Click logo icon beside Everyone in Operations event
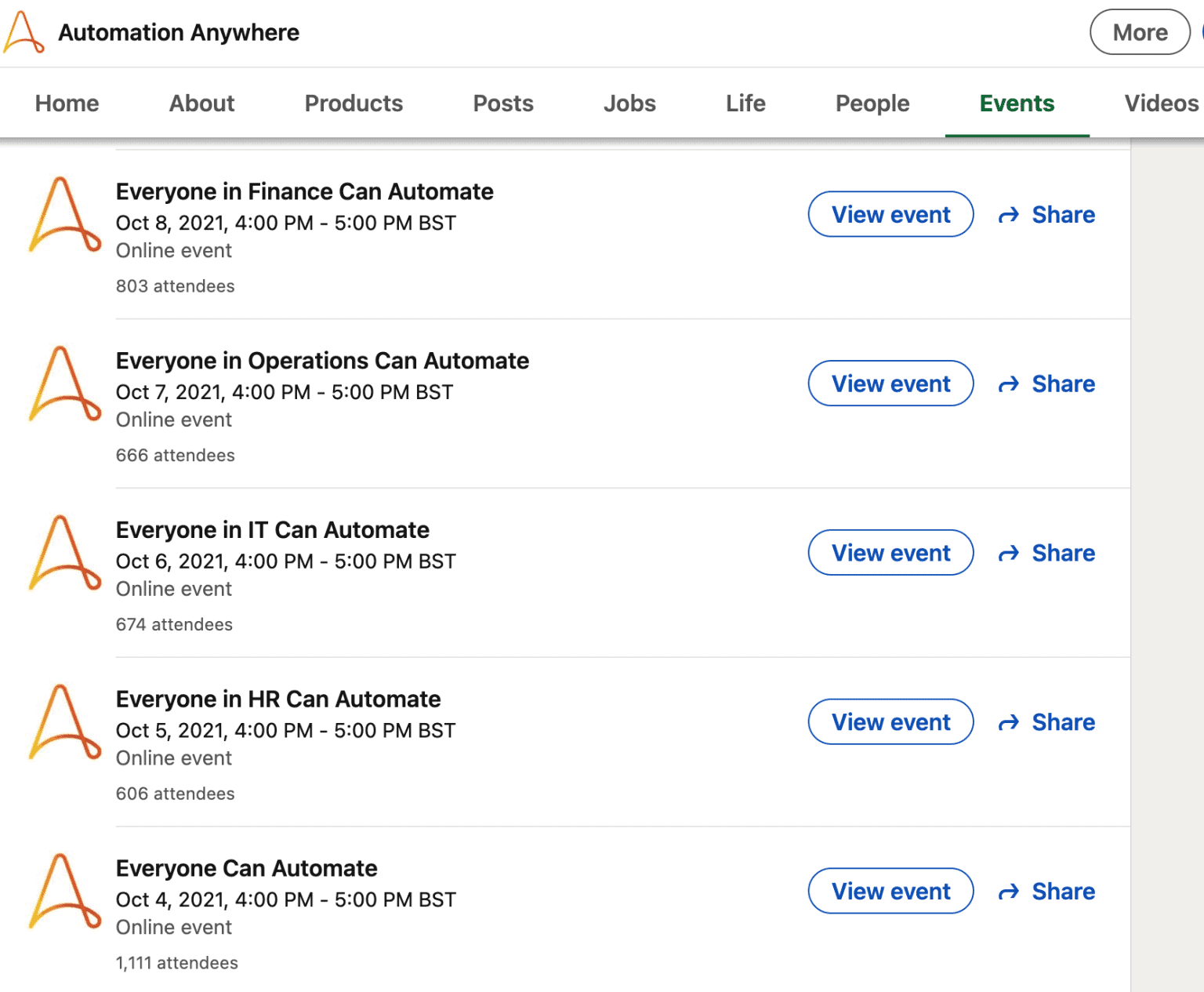The height and width of the screenshot is (992, 1204). (64, 384)
